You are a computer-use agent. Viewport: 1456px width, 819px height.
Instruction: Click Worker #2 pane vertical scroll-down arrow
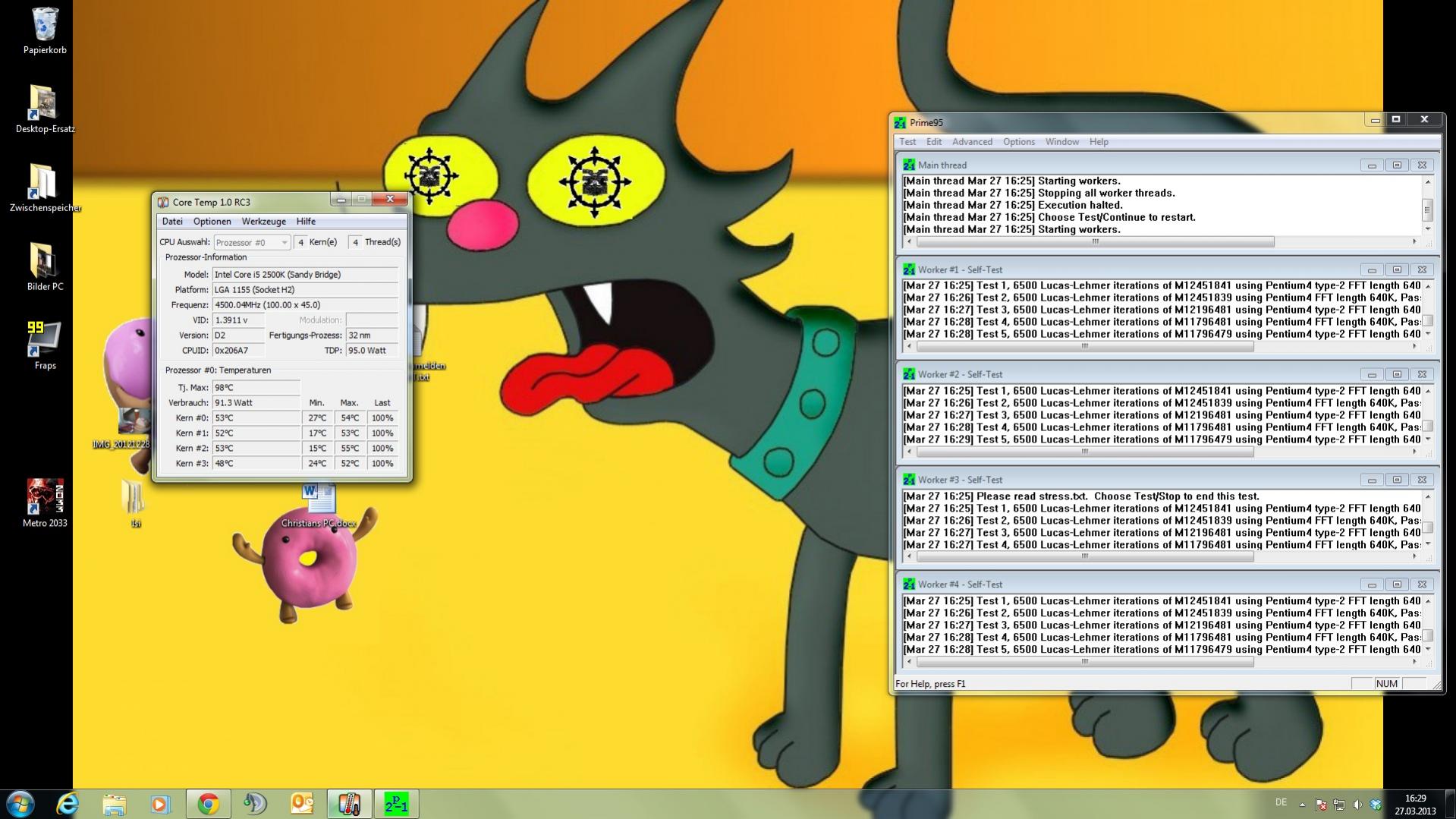click(x=1428, y=439)
